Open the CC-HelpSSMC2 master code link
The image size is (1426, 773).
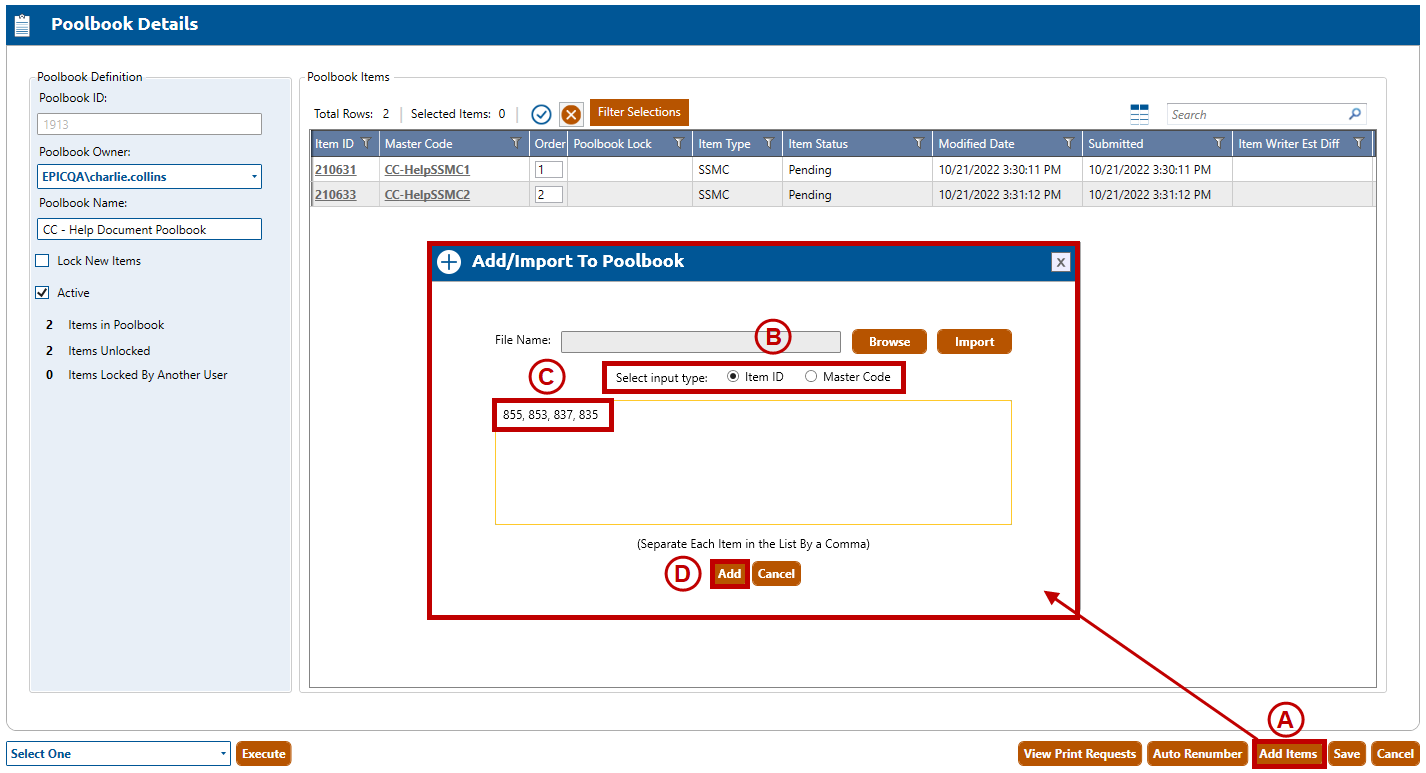(x=427, y=195)
